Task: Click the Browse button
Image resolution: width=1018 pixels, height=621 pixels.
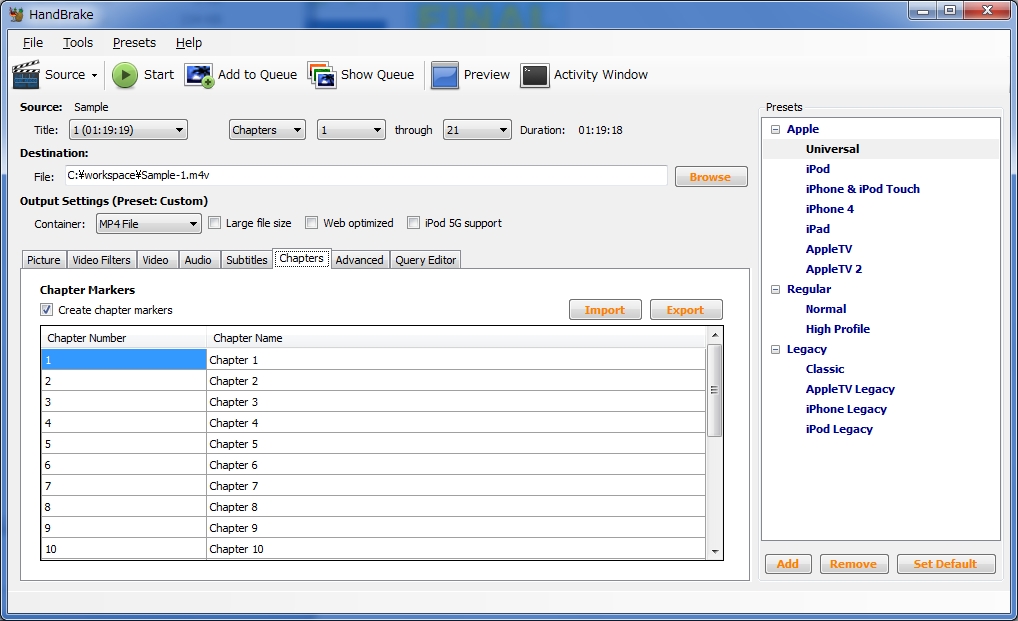Action: click(710, 177)
